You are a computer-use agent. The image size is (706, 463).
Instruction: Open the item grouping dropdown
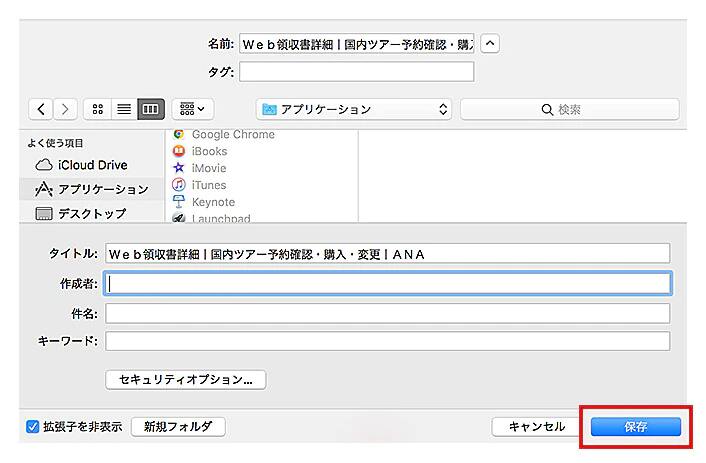[191, 109]
